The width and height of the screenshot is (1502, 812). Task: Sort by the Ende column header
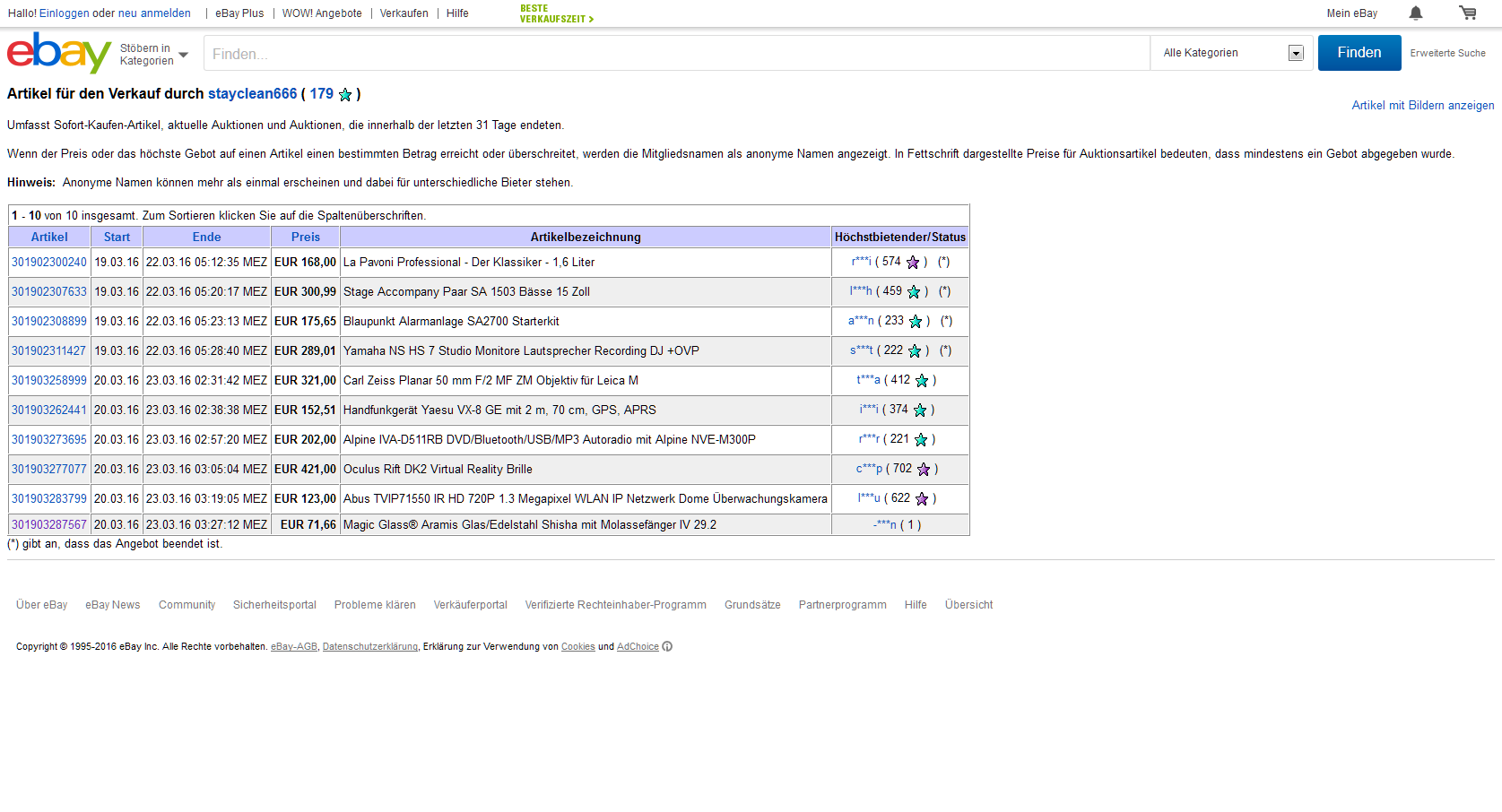pos(206,238)
